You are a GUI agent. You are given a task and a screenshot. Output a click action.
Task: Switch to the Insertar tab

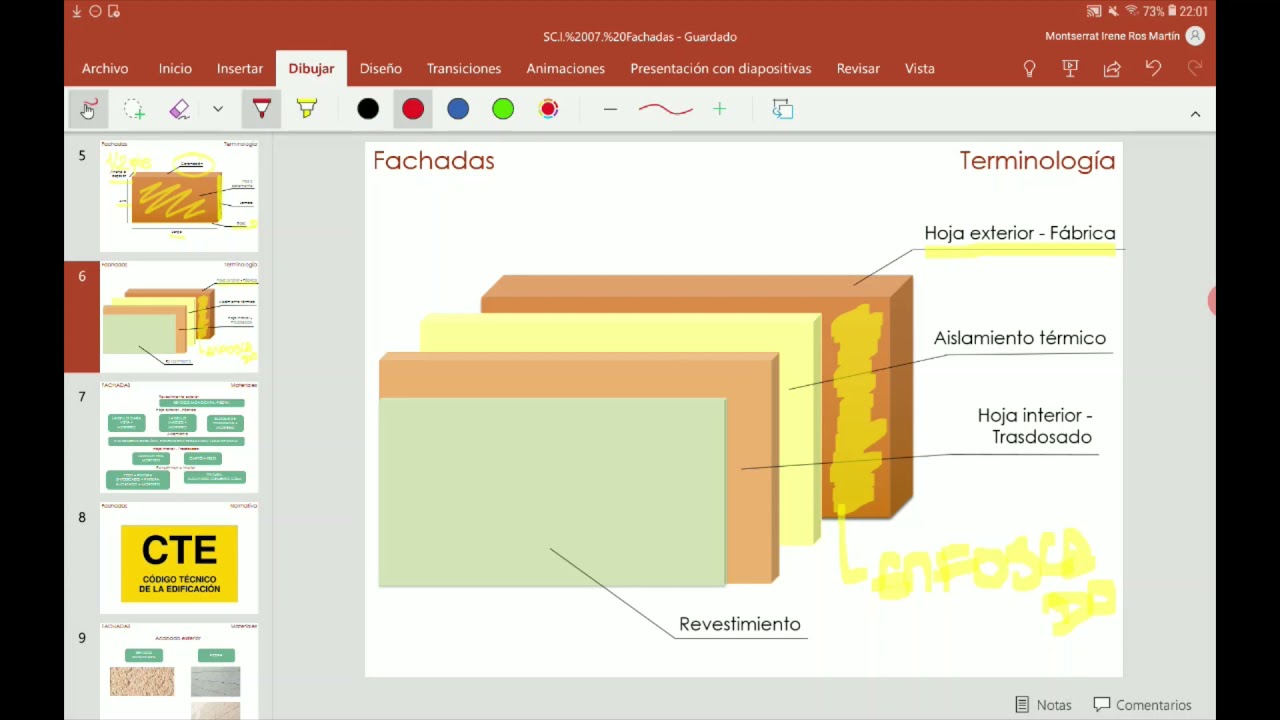240,68
